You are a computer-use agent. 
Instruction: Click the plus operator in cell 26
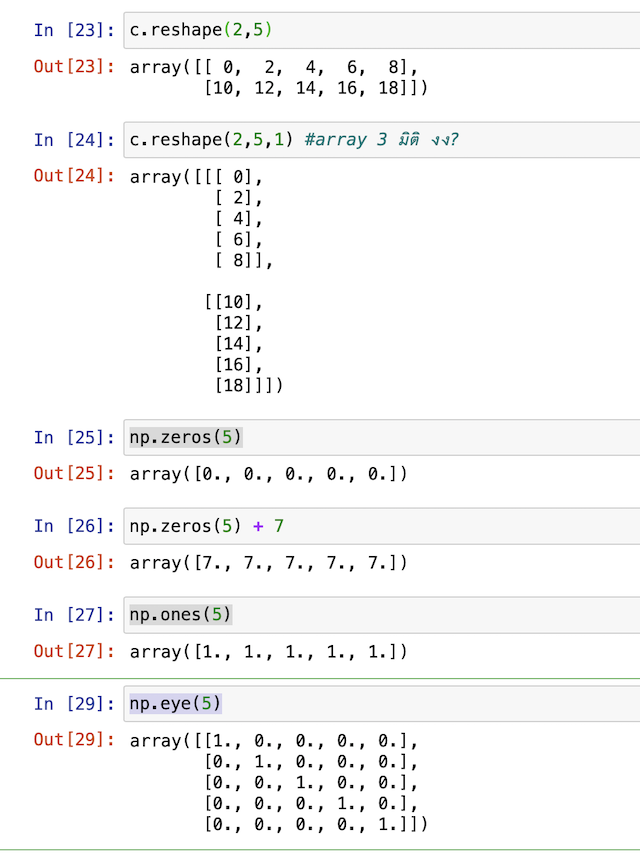click(258, 526)
